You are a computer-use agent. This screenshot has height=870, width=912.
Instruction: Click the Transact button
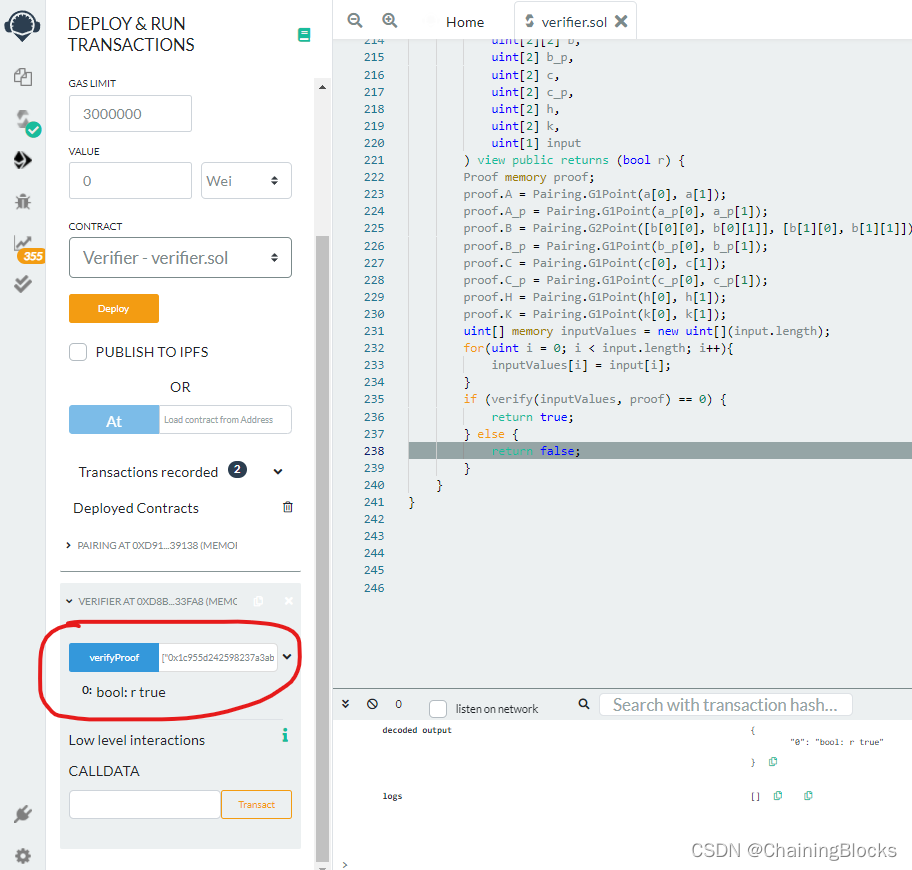click(x=256, y=804)
